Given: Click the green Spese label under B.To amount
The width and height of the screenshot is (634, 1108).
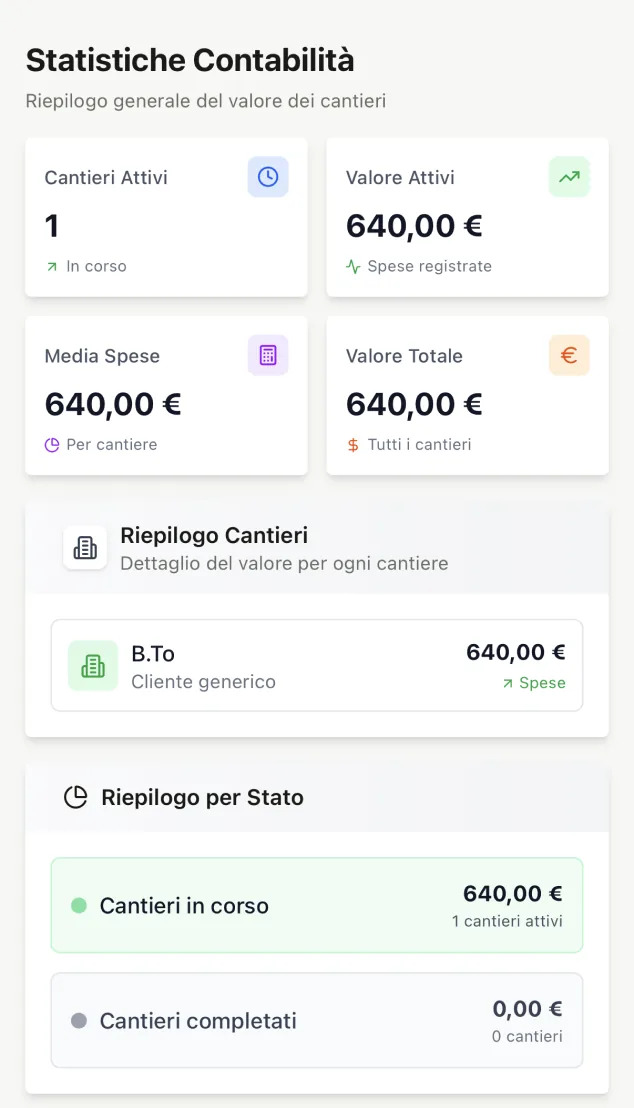Looking at the screenshot, I should pos(542,683).
